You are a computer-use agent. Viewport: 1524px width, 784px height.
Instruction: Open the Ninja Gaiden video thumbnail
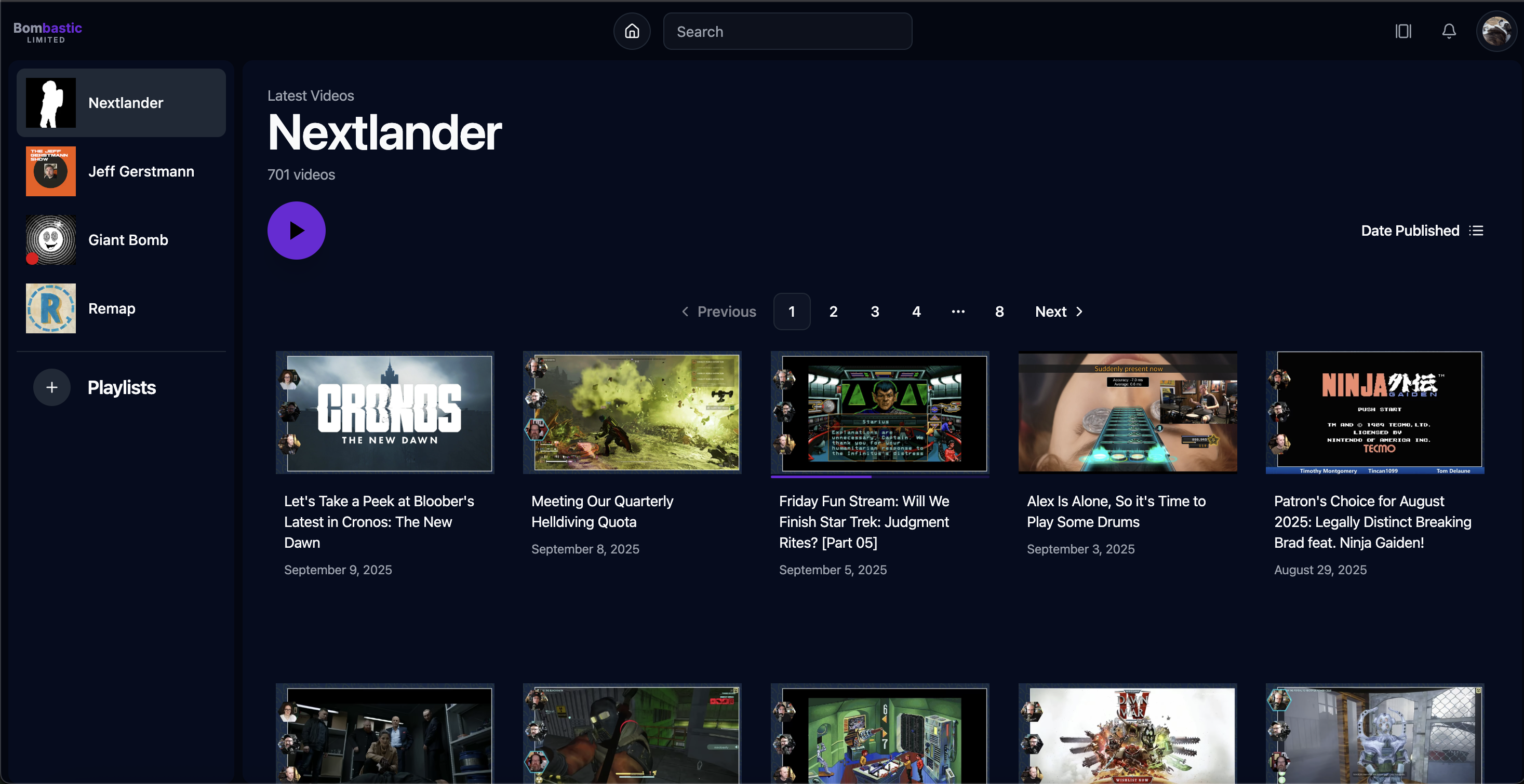1375,413
